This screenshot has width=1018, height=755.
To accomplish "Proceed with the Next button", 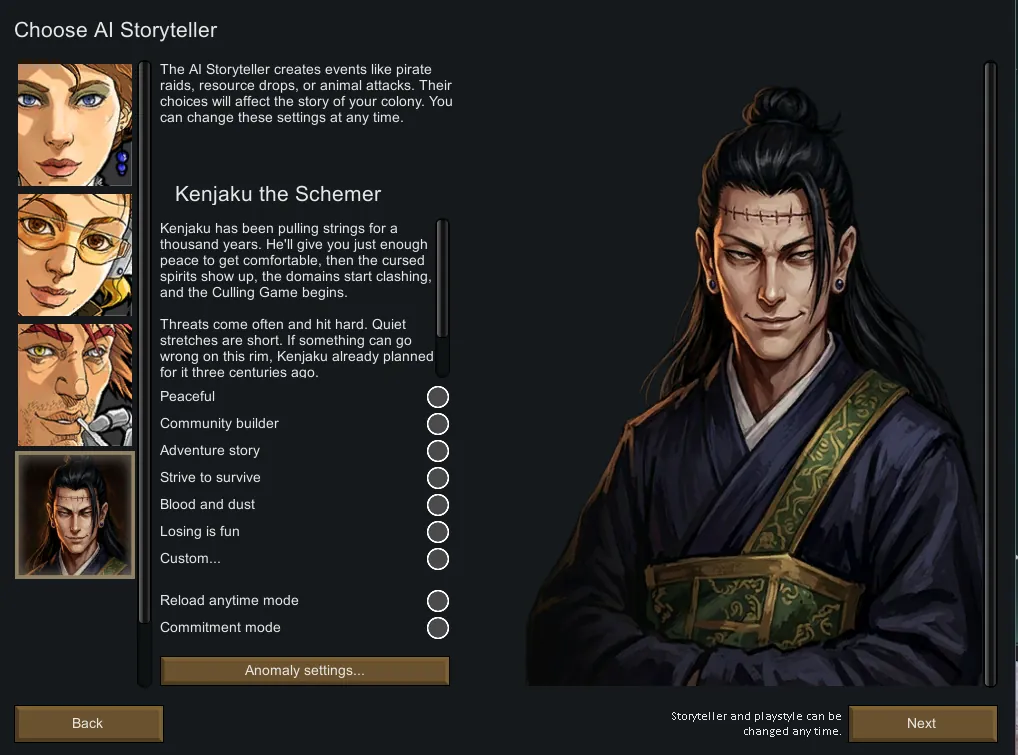I will point(923,723).
